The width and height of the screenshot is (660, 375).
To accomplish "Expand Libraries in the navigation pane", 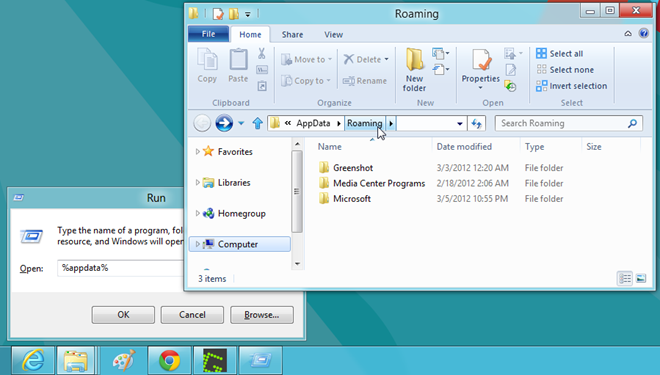I will point(197,182).
